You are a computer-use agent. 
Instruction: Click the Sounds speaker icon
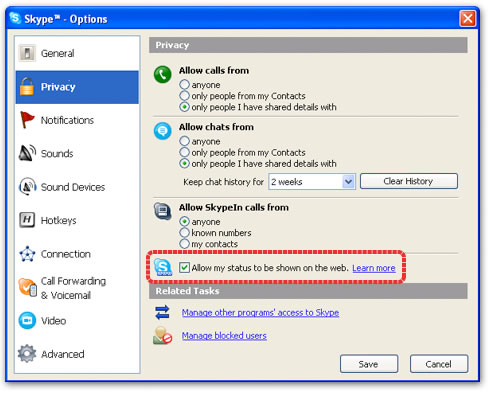click(x=27, y=153)
